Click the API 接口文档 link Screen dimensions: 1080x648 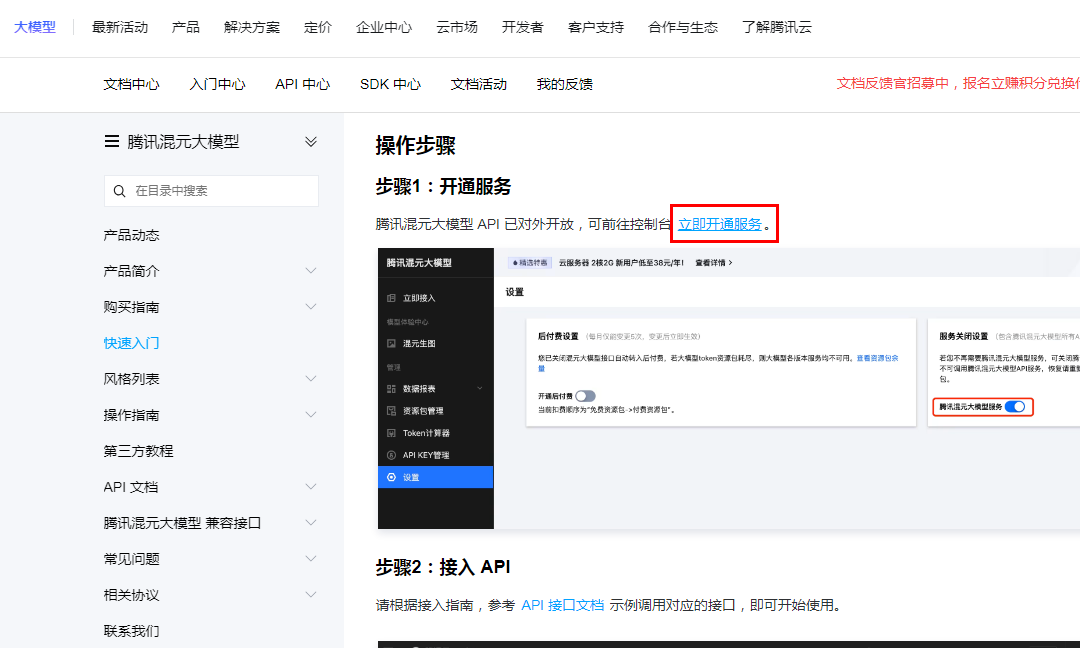(x=562, y=605)
